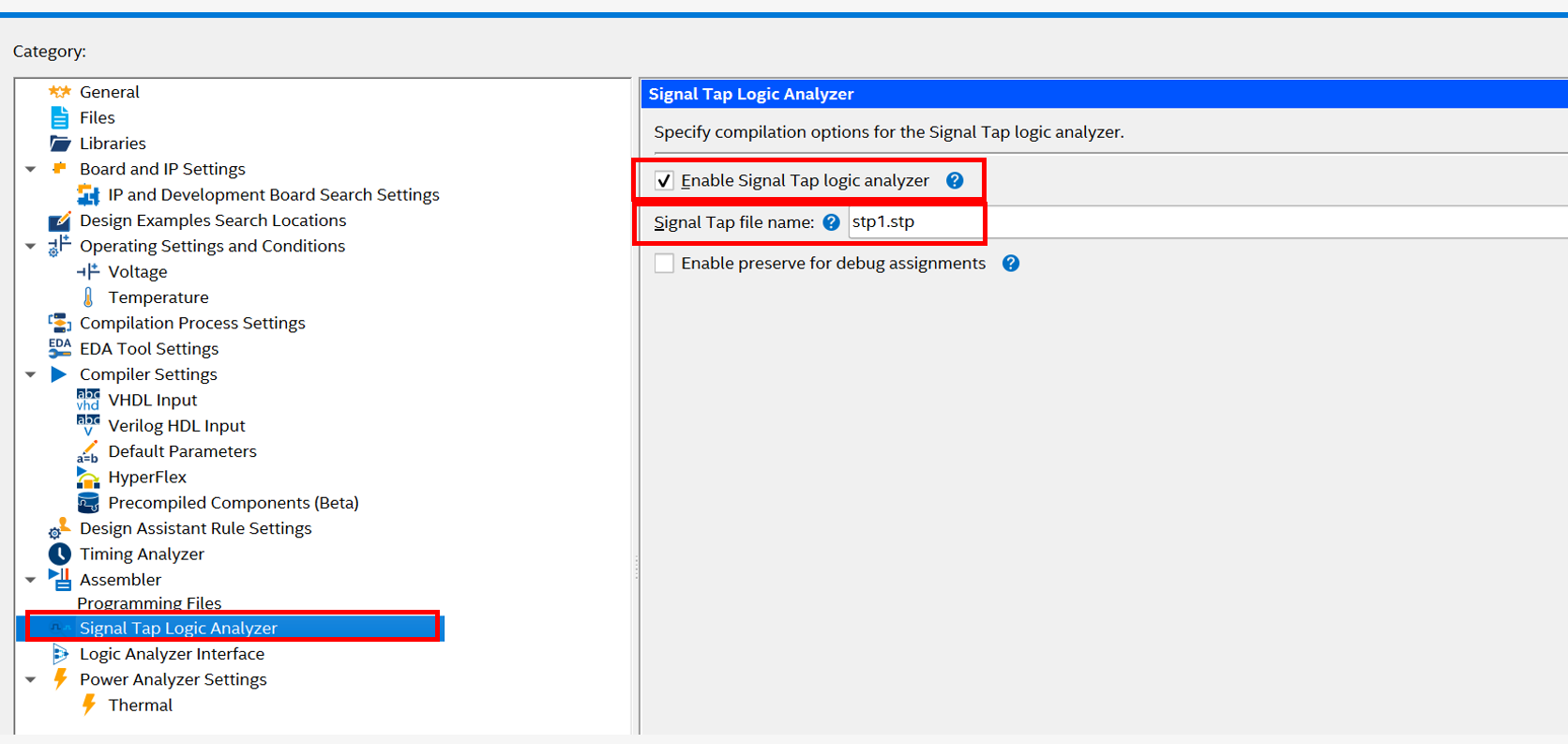This screenshot has width=1568, height=744.
Task: Click the help icon beside Signal Tap file name
Action: coord(831,222)
